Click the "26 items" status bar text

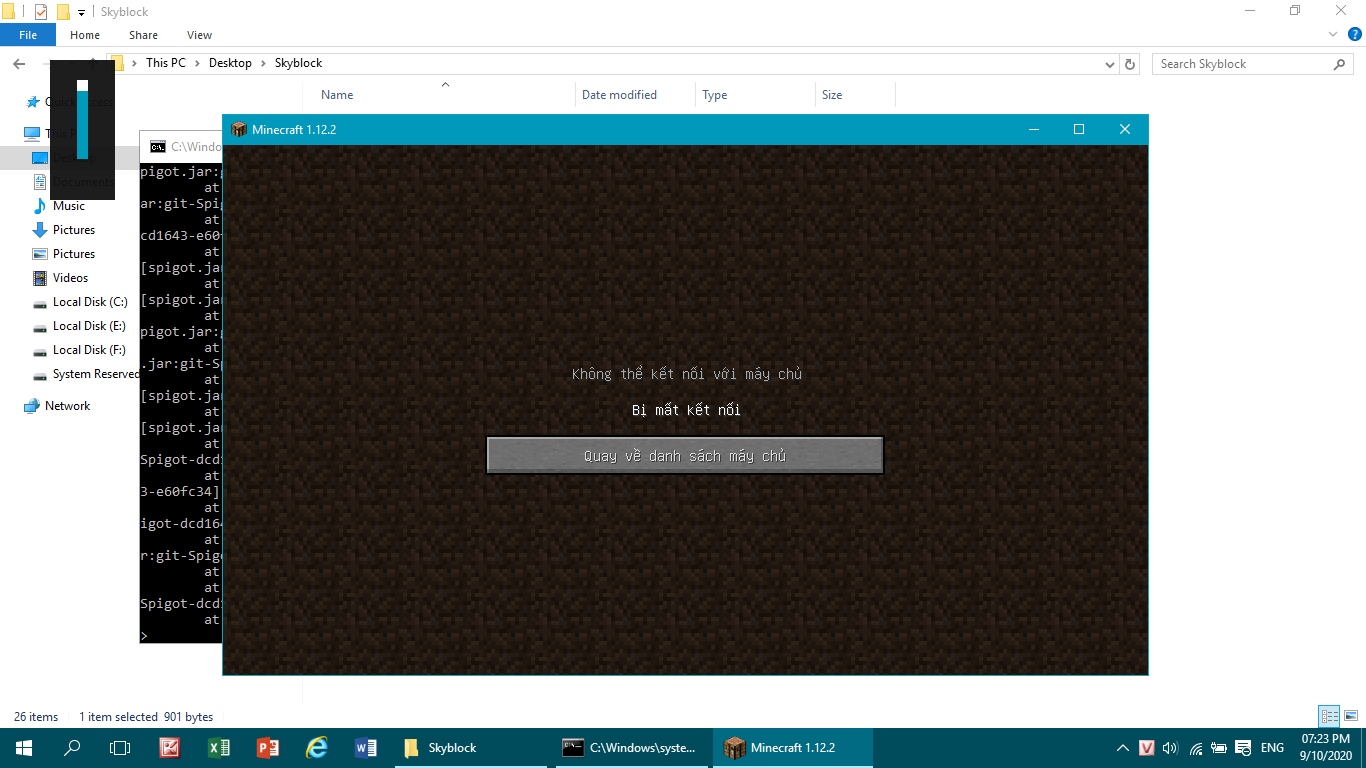[x=36, y=717]
